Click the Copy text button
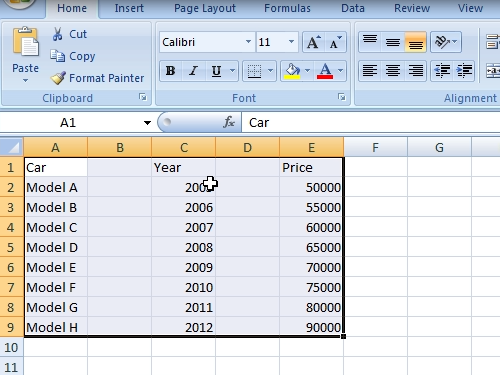 82,56
